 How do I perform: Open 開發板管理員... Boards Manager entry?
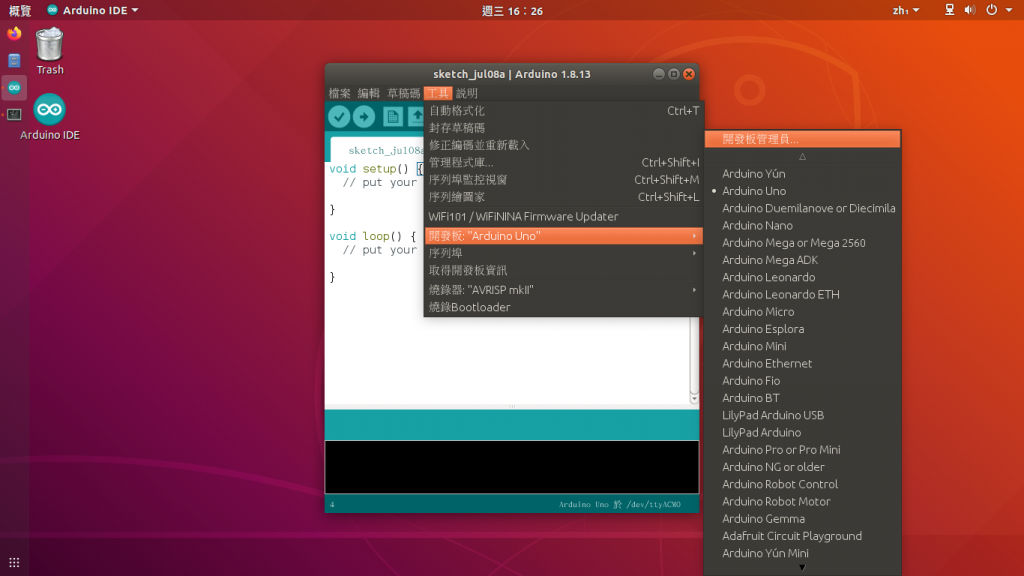[803, 139]
